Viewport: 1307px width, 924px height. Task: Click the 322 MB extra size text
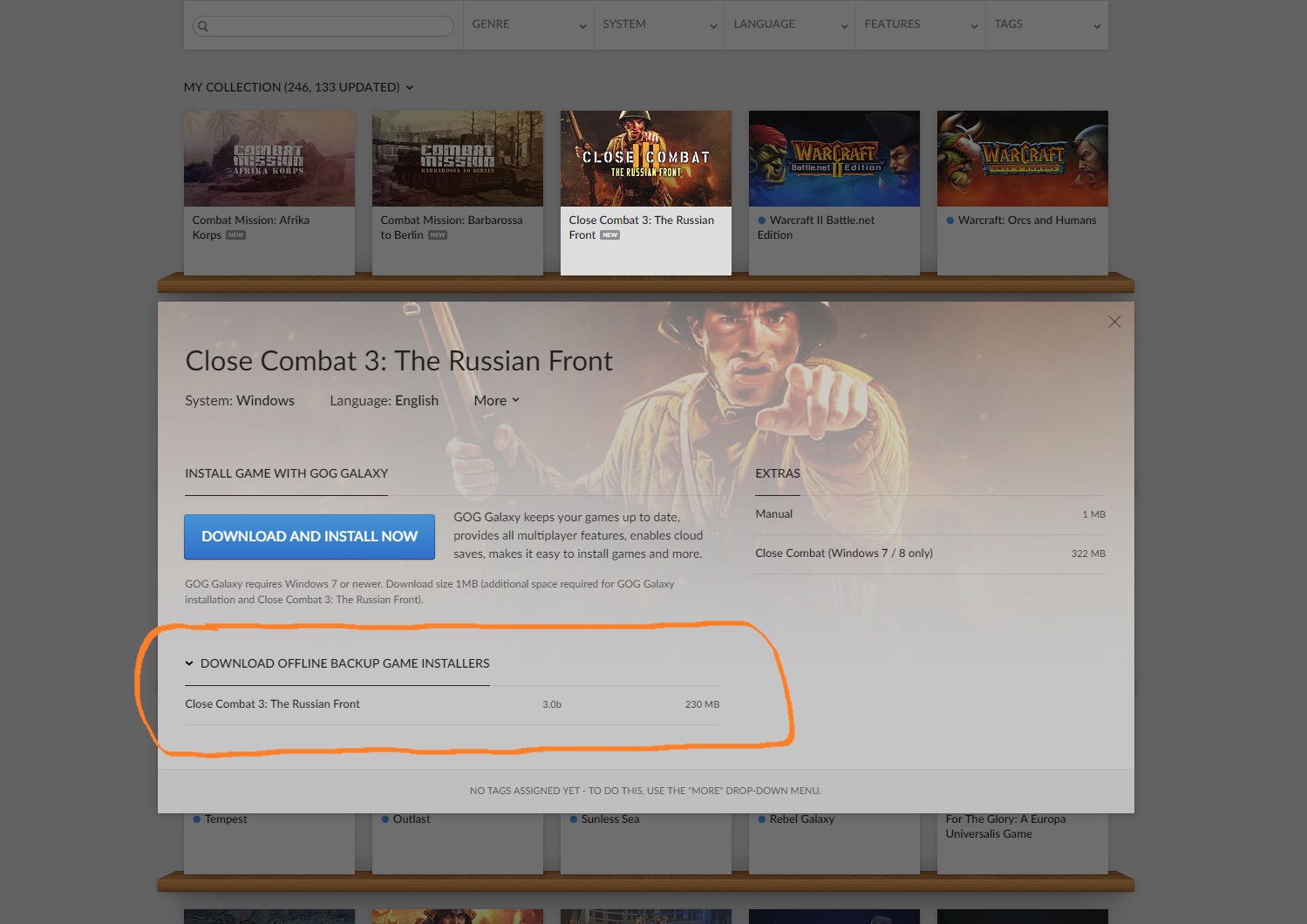[x=1088, y=554]
